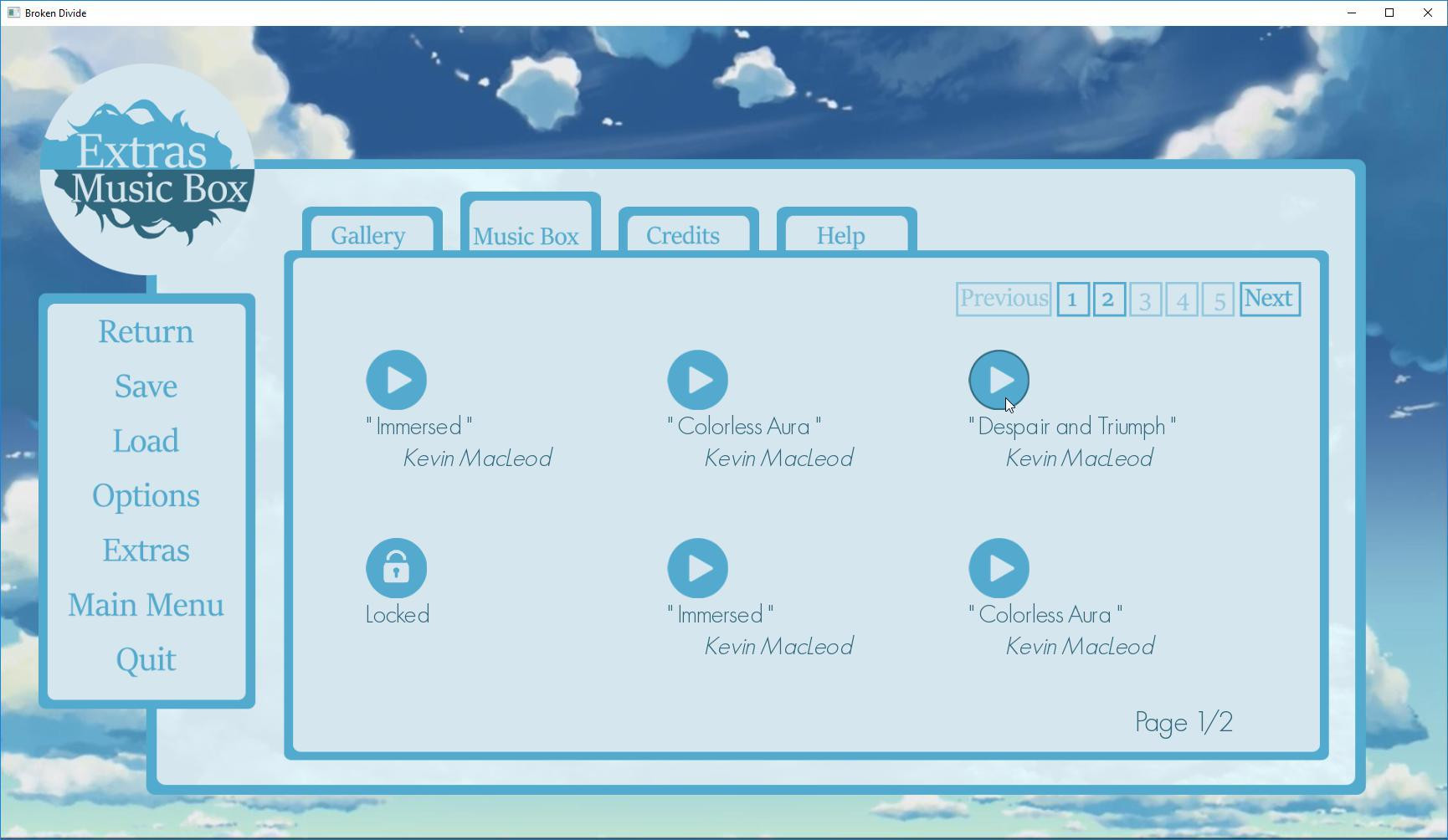Select Extras in side menu

tap(146, 551)
